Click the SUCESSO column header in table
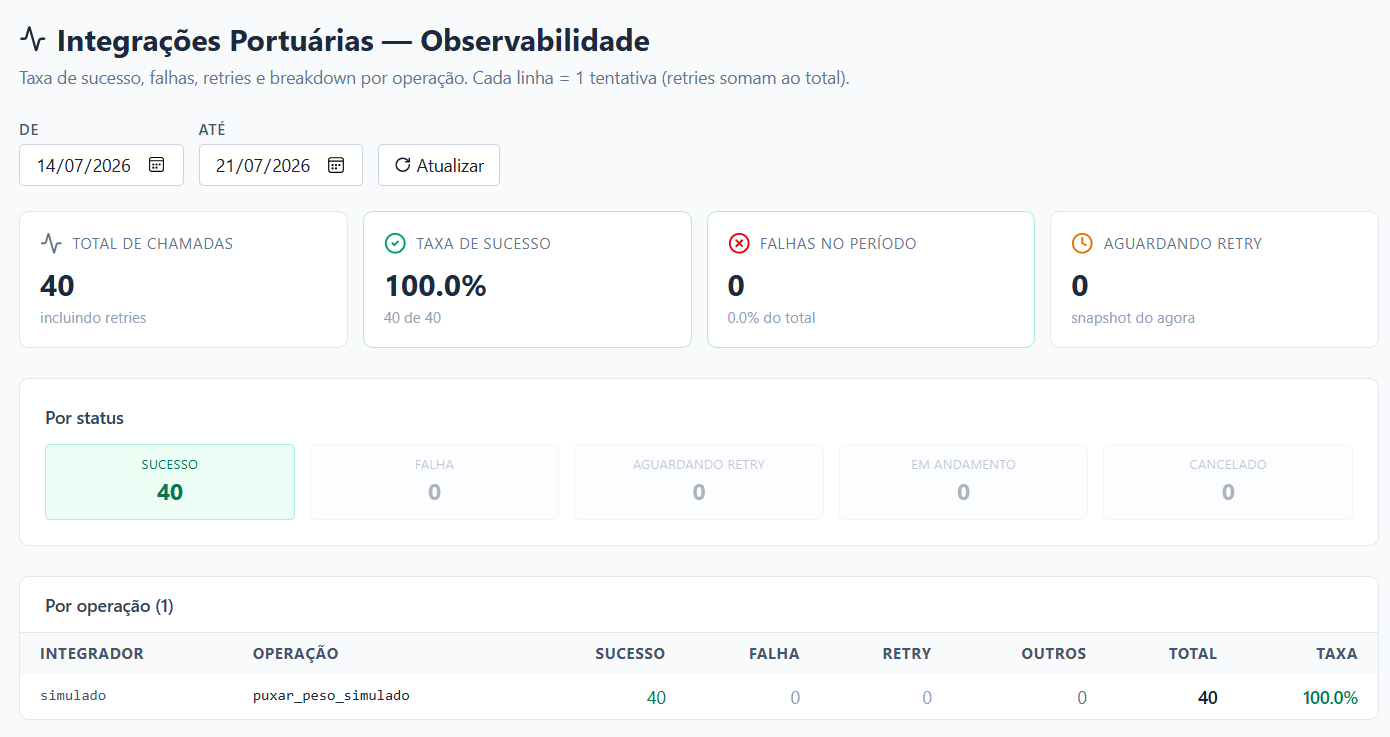1390x737 pixels. pos(630,653)
